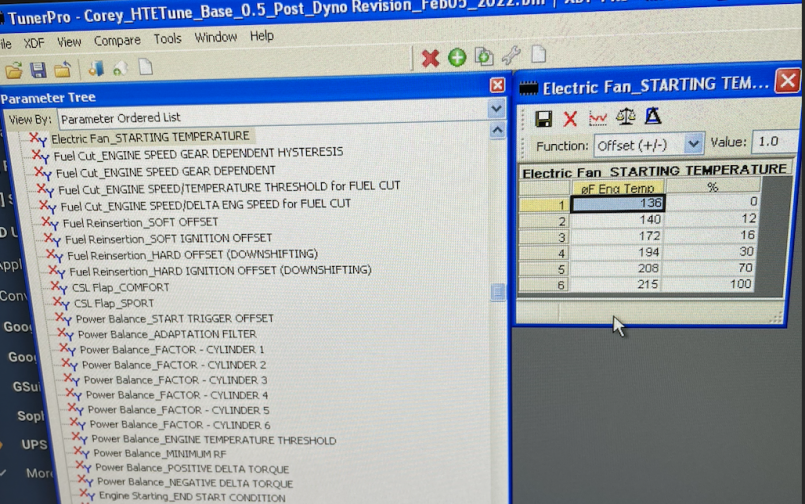The height and width of the screenshot is (504, 805).
Task: Click the blue floppy save icon in main toolbar
Action: 38,70
